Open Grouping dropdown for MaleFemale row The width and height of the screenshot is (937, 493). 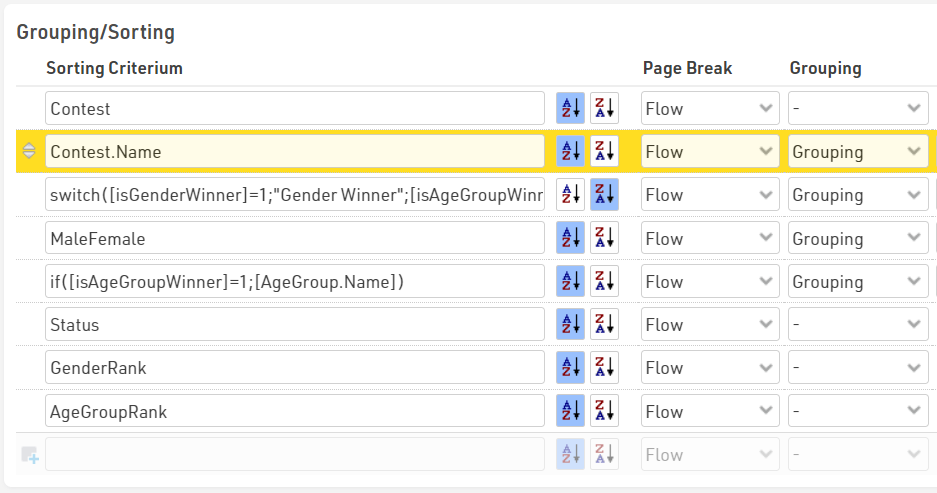[x=857, y=238]
